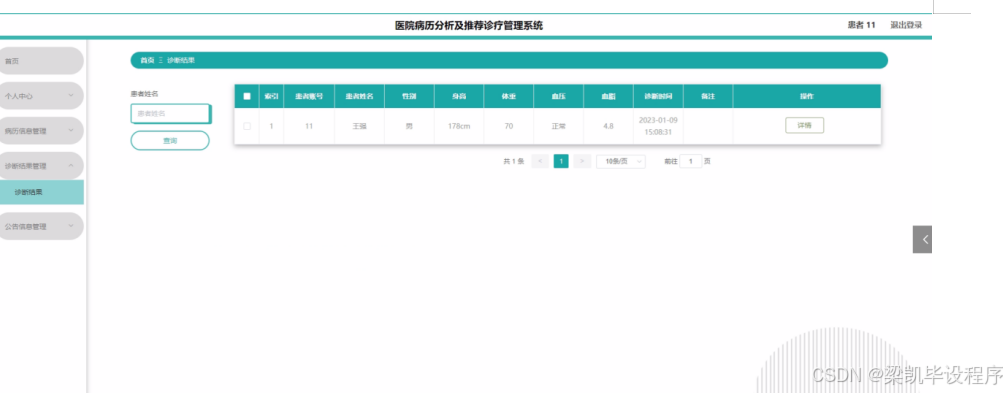Click the 性别 column header
1007x393 pixels.
click(409, 96)
